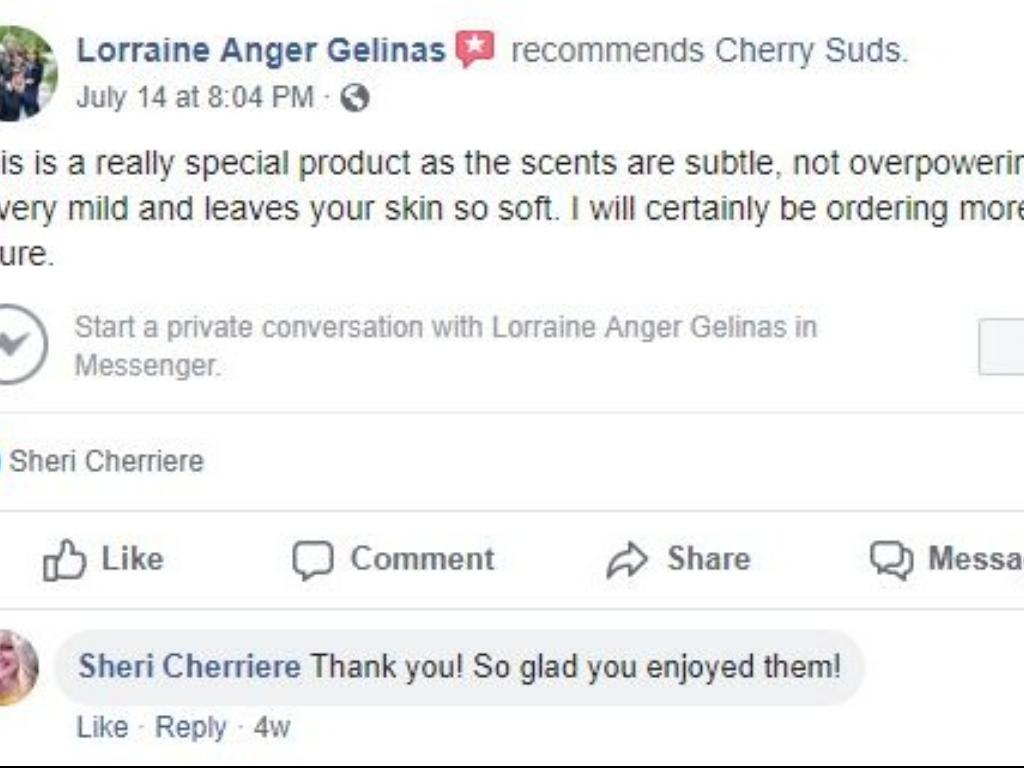View Sheri Cherriere in the reactions list
Viewport: 1024px width, 768px height.
[106, 461]
